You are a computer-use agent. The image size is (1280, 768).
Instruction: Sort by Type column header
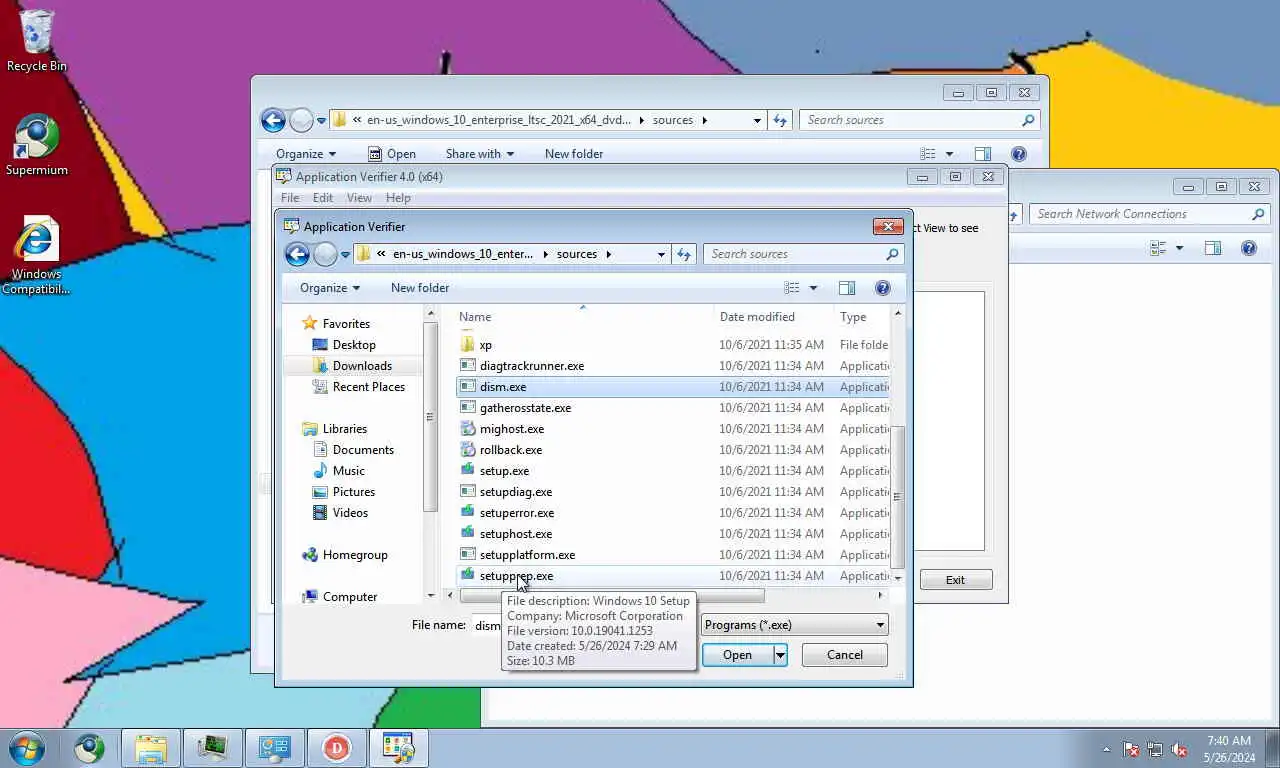pos(861,317)
